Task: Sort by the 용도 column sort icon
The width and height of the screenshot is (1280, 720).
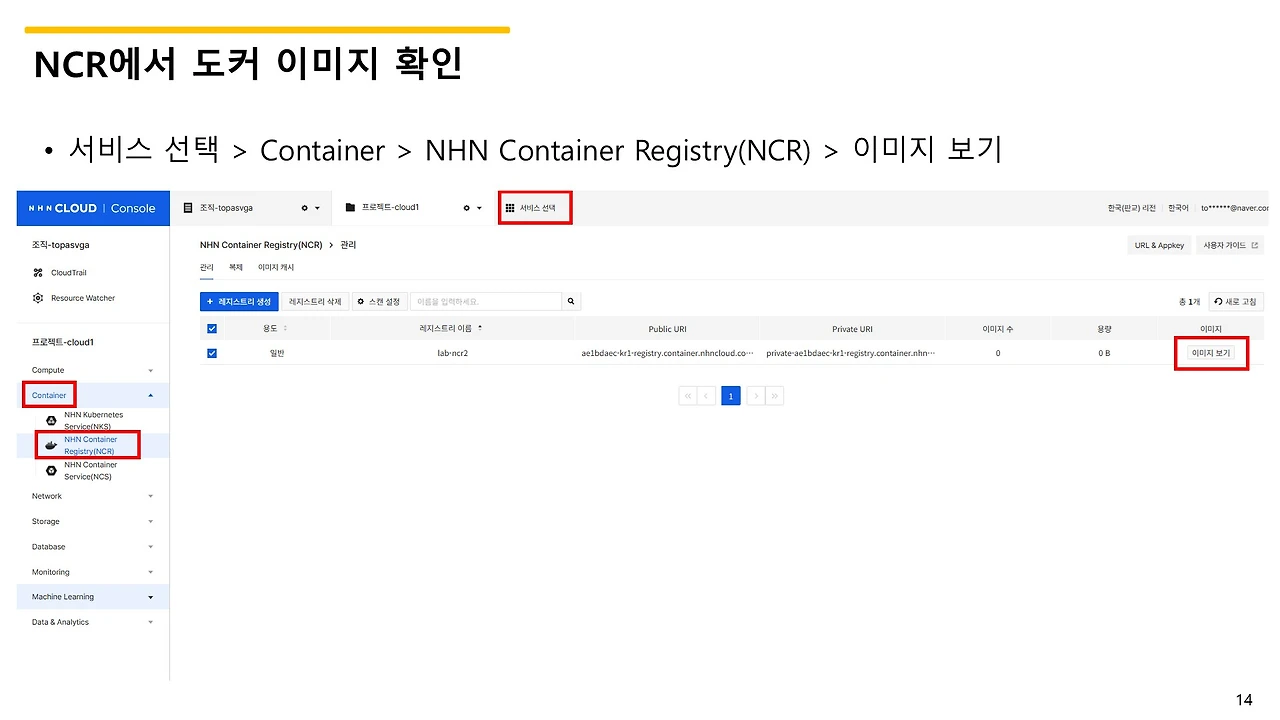Action: pyautogui.click(x=286, y=328)
